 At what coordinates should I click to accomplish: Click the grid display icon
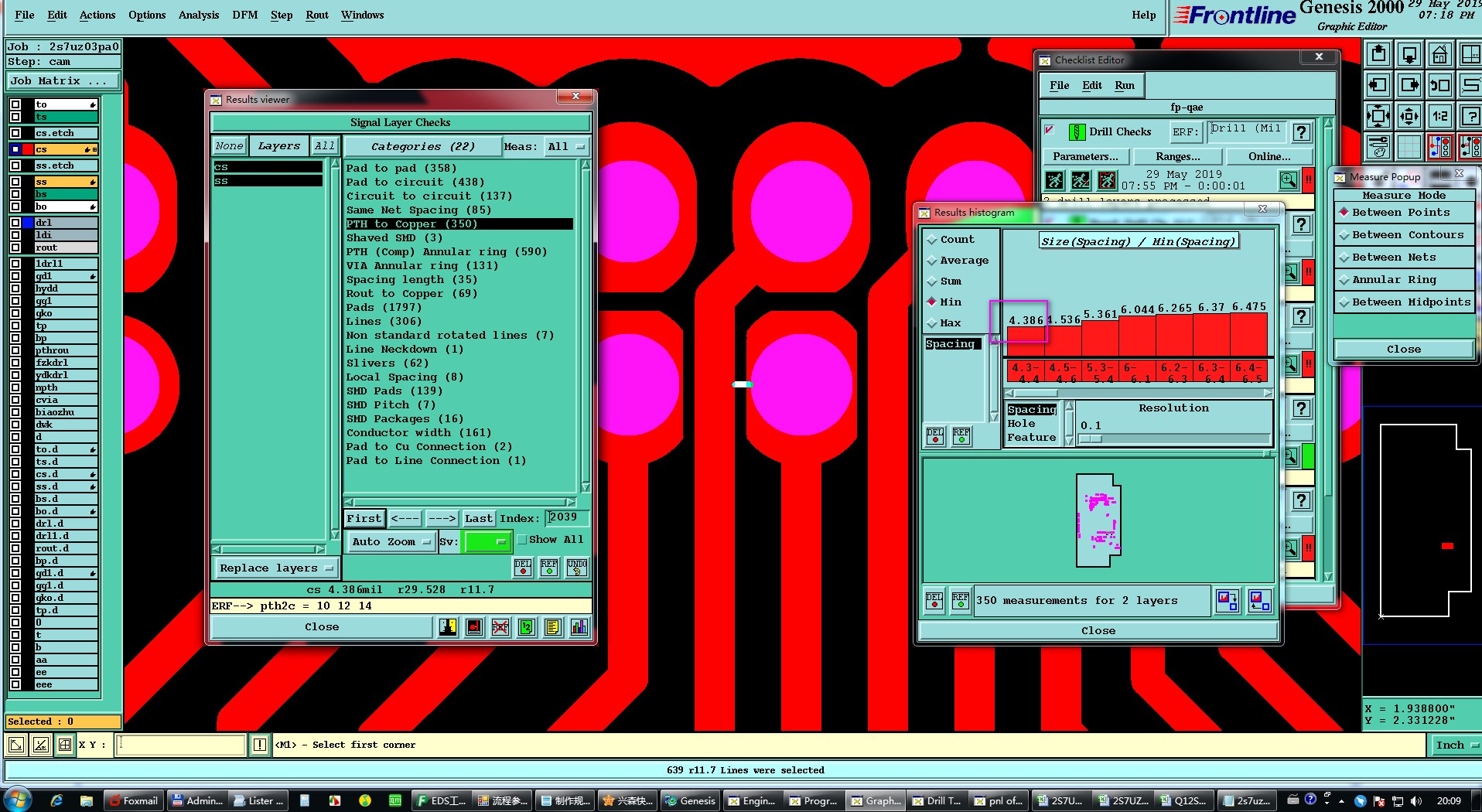tap(1409, 146)
